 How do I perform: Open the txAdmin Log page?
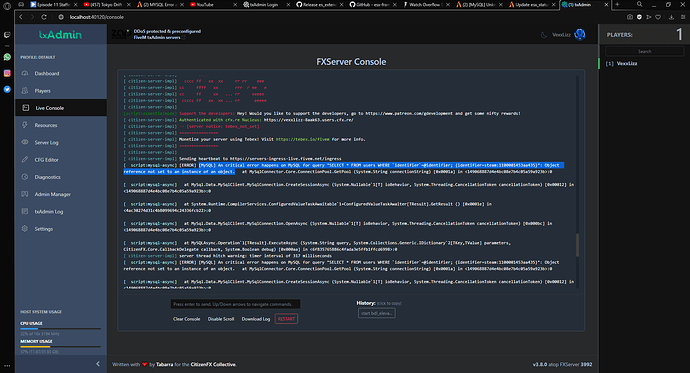pyautogui.click(x=61, y=212)
